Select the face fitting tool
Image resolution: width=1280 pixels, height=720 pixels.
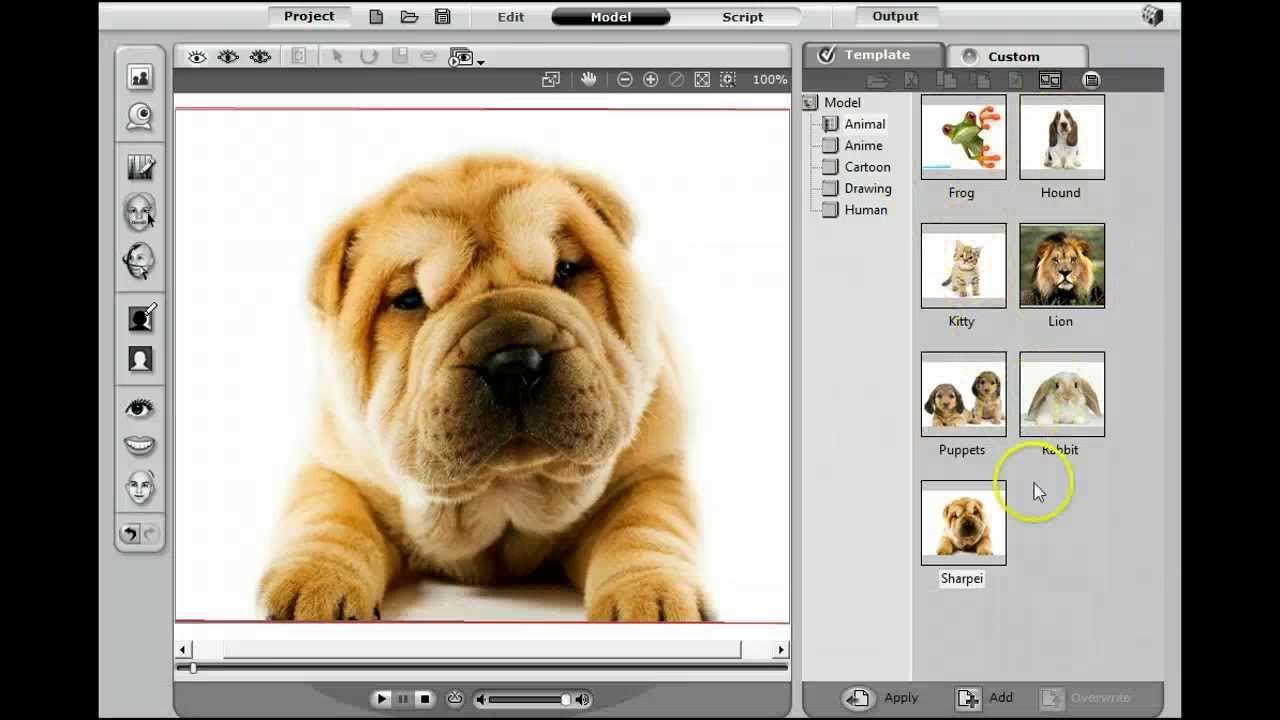point(140,212)
